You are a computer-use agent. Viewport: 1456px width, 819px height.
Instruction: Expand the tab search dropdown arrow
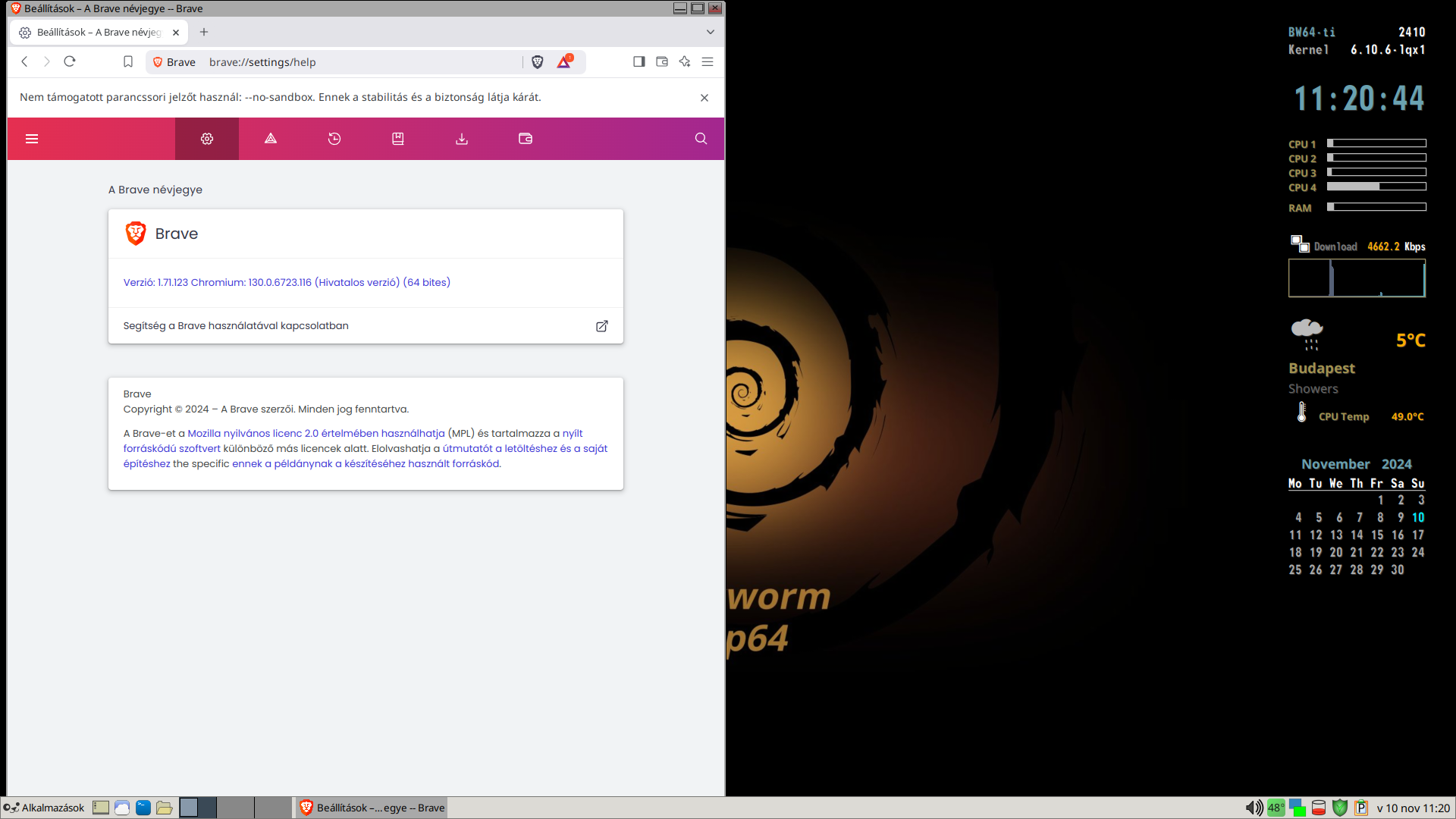point(711,32)
